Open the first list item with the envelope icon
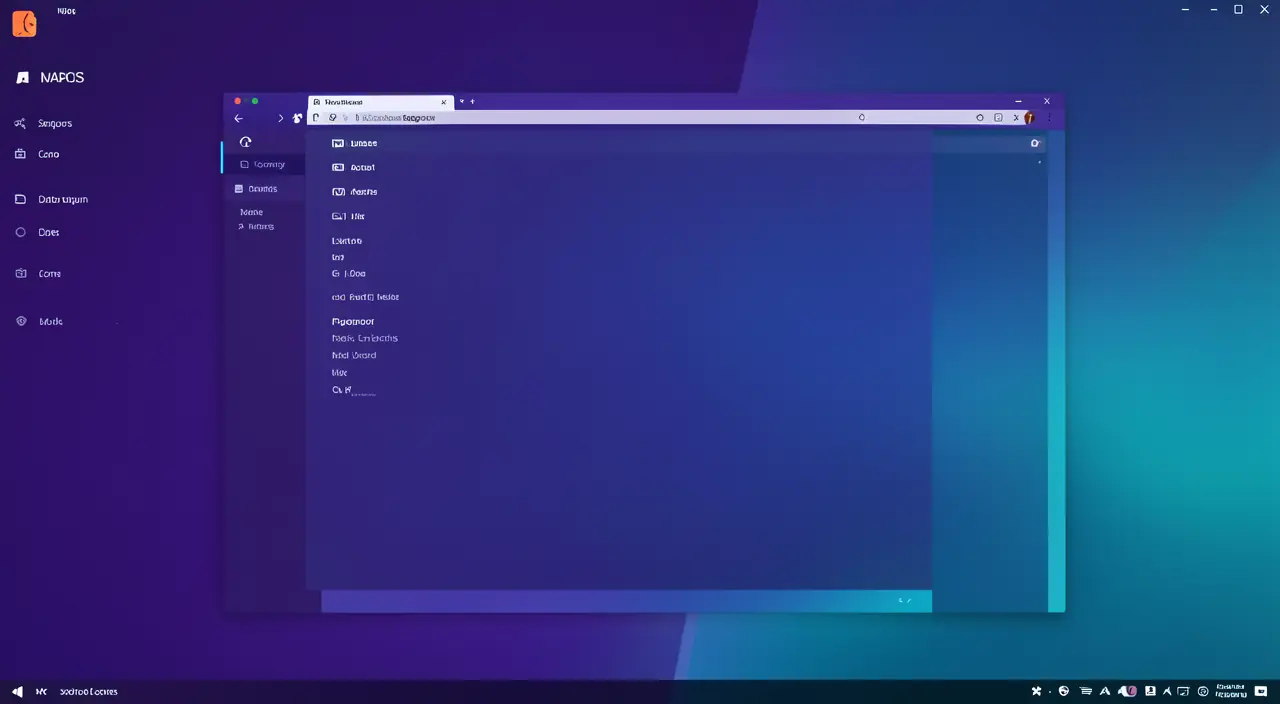This screenshot has width=1280, height=704. tap(355, 143)
